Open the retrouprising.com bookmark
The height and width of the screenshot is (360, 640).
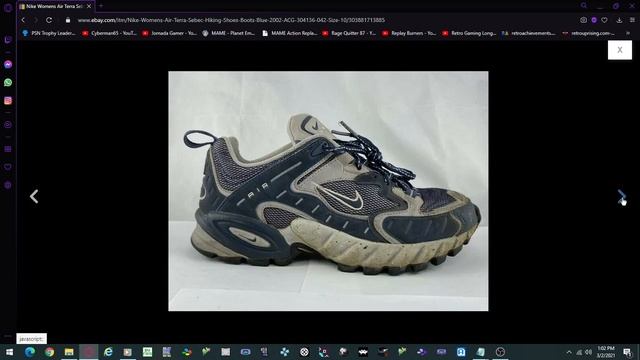[589, 33]
